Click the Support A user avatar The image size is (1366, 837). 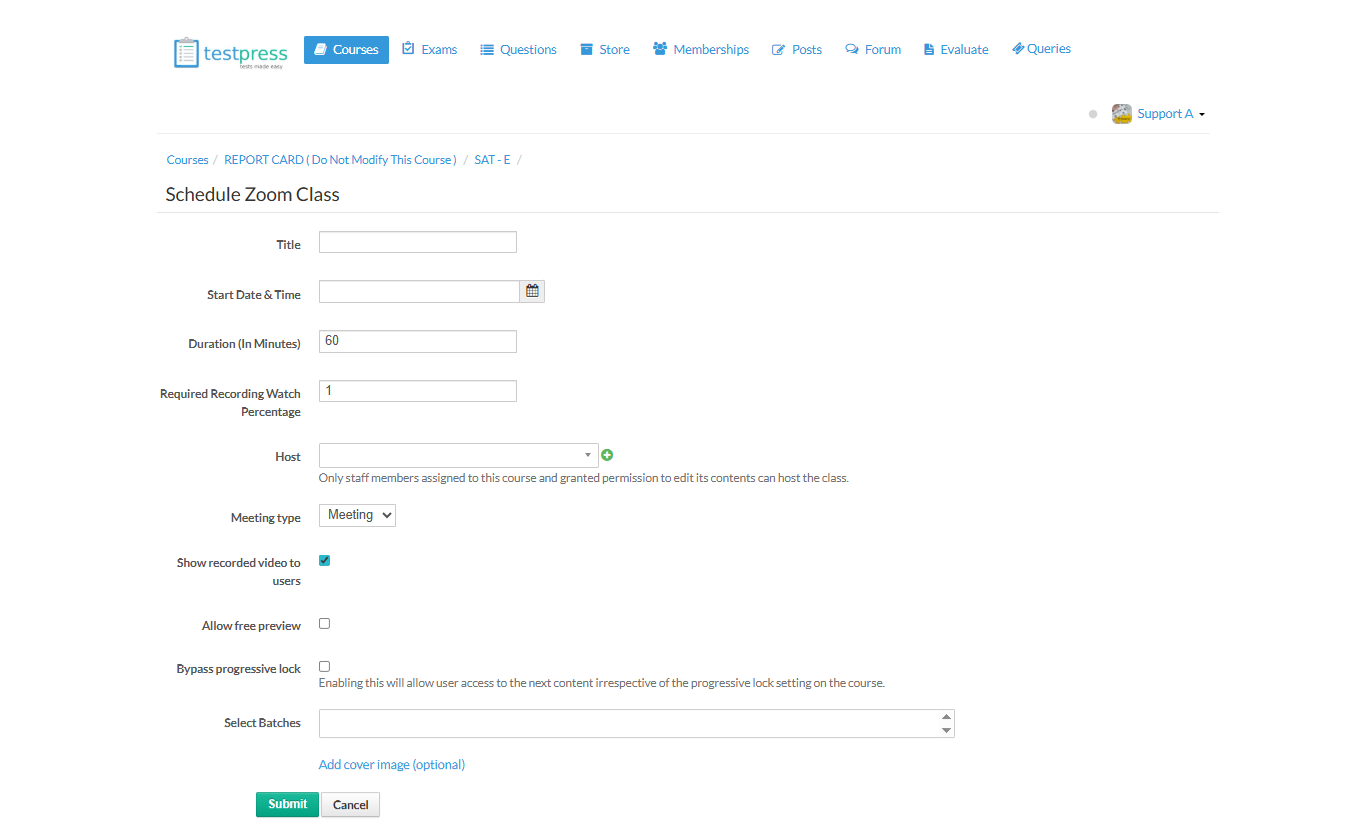[1122, 114]
